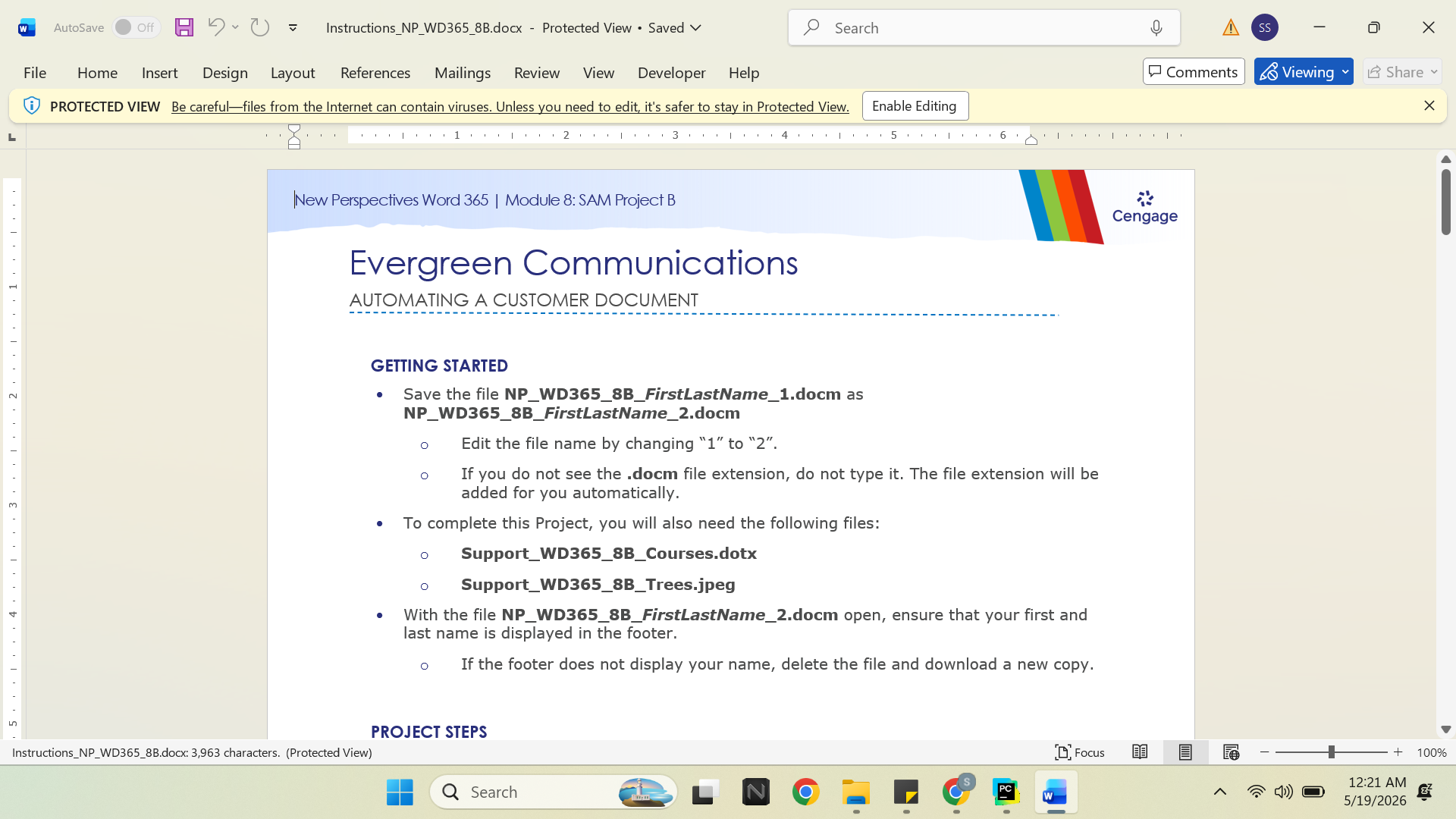Image resolution: width=1456 pixels, height=819 pixels.
Task: Click the scroll down arrow
Action: [1445, 730]
